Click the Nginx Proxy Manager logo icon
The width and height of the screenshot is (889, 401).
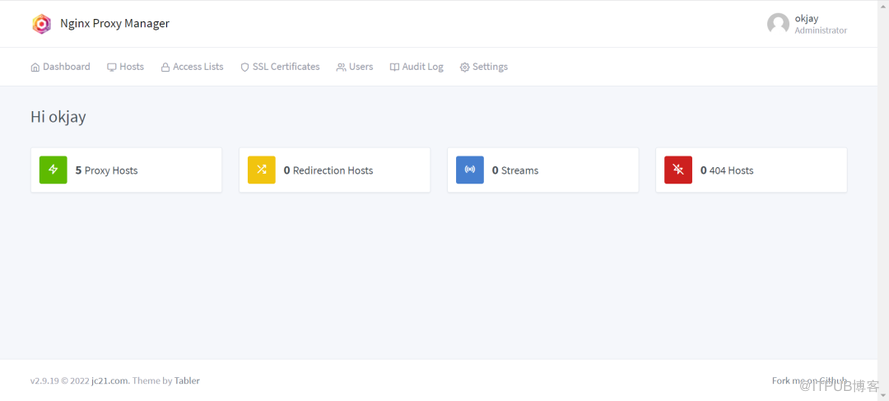pyautogui.click(x=41, y=24)
